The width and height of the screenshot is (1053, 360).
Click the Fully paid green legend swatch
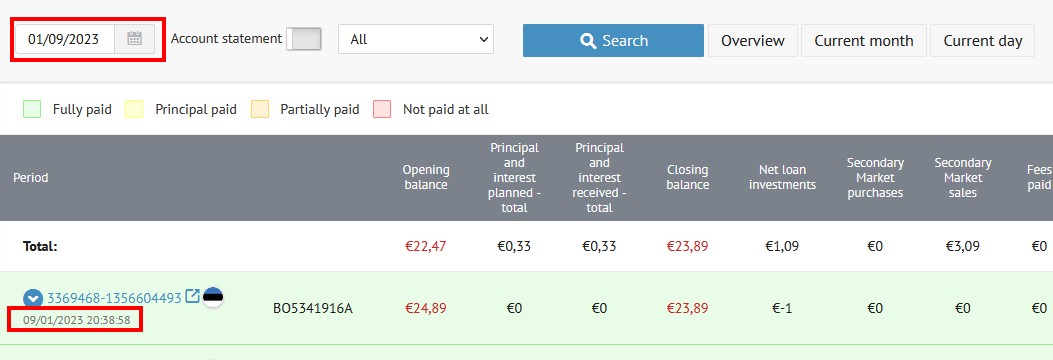[x=32, y=109]
